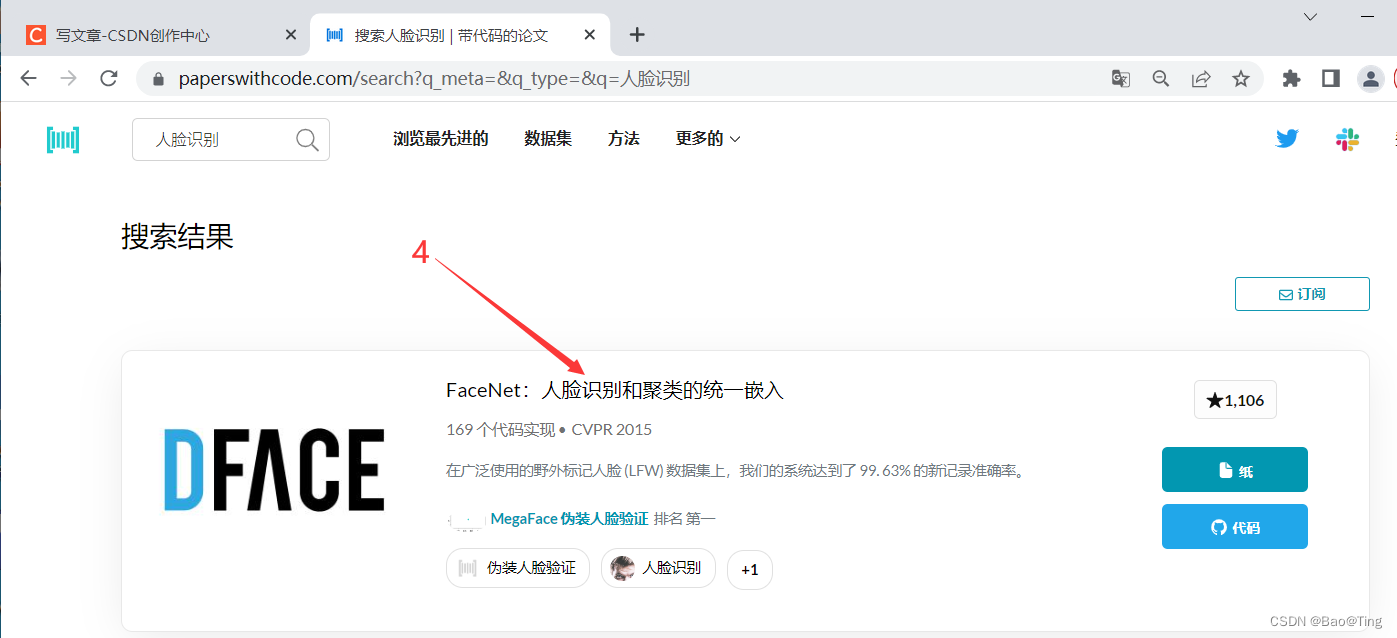Click the 订阅 subscribe button
The width and height of the screenshot is (1397, 638).
point(1302,294)
